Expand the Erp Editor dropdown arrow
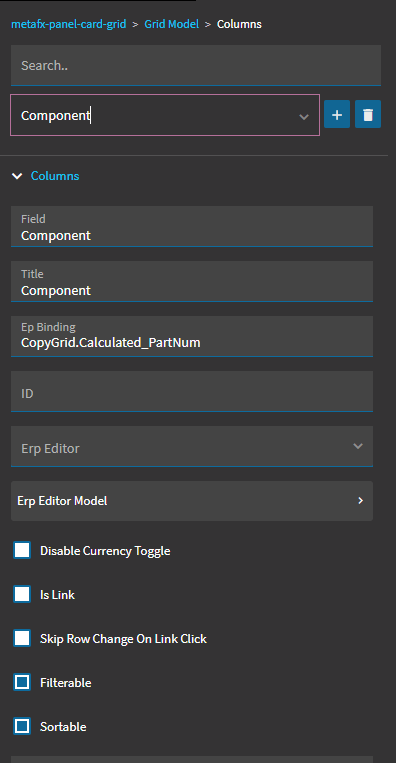 click(x=358, y=446)
